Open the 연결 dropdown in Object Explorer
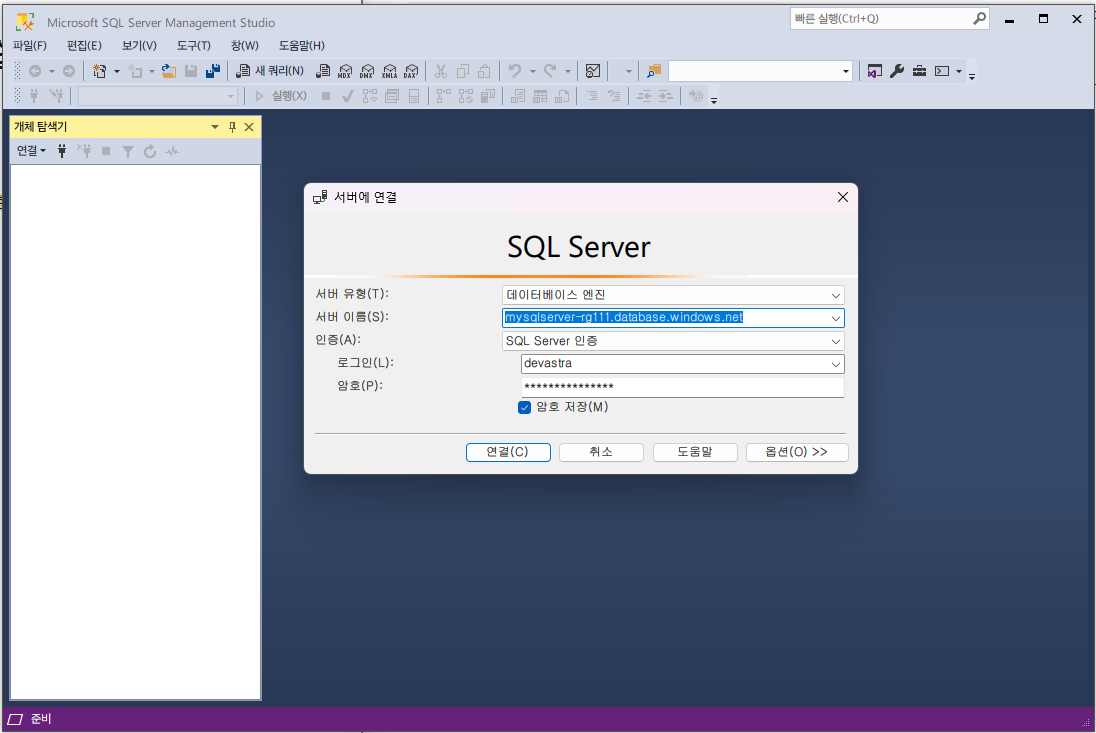1096x733 pixels. [x=31, y=151]
